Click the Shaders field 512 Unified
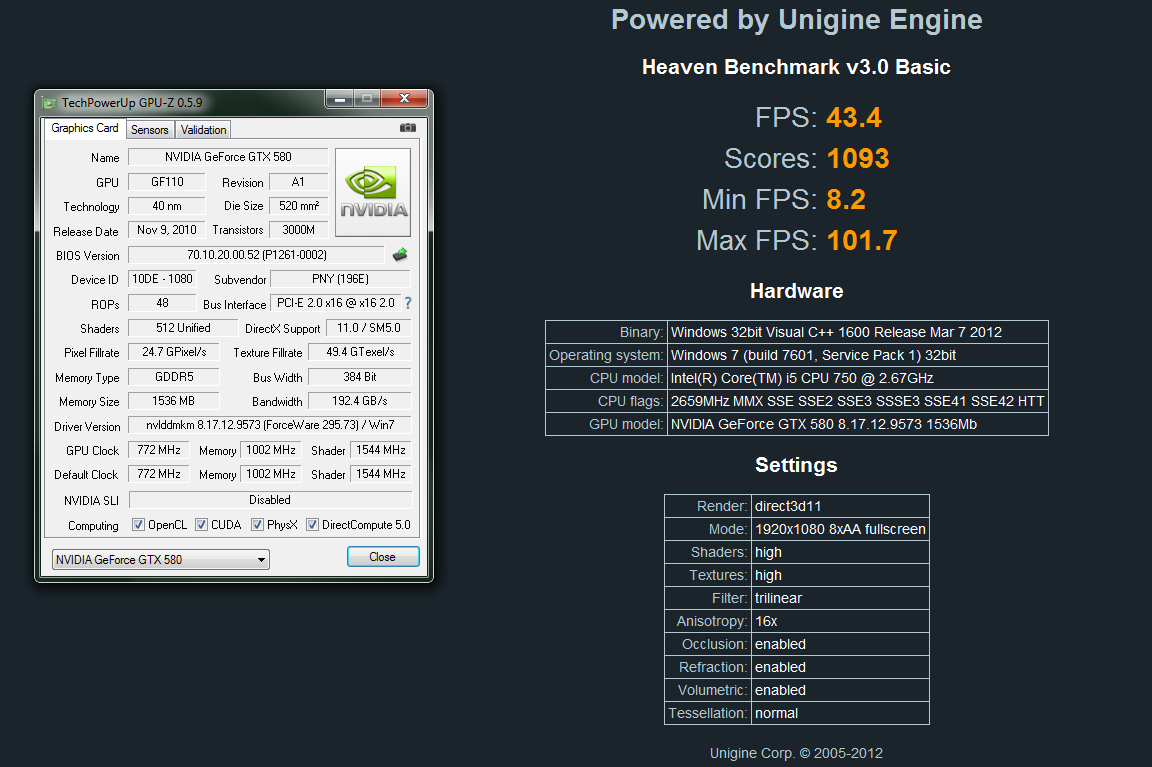 tap(183, 328)
